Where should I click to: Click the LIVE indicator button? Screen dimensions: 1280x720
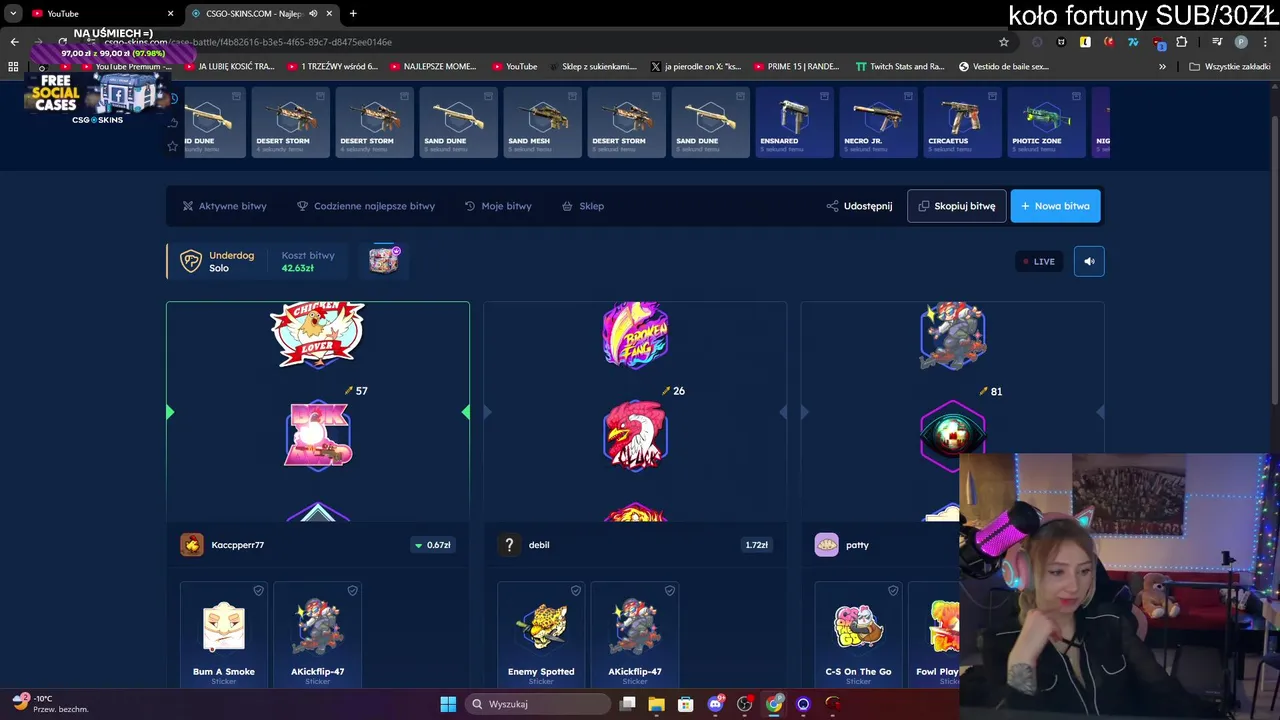tap(1038, 261)
